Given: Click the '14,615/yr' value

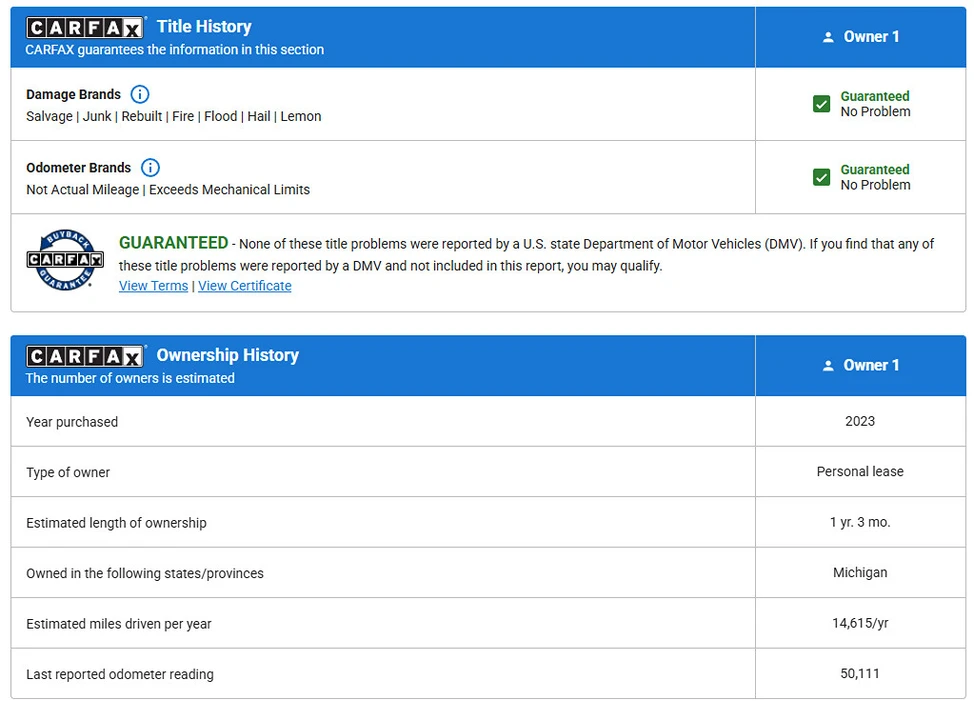Looking at the screenshot, I should (x=860, y=622).
